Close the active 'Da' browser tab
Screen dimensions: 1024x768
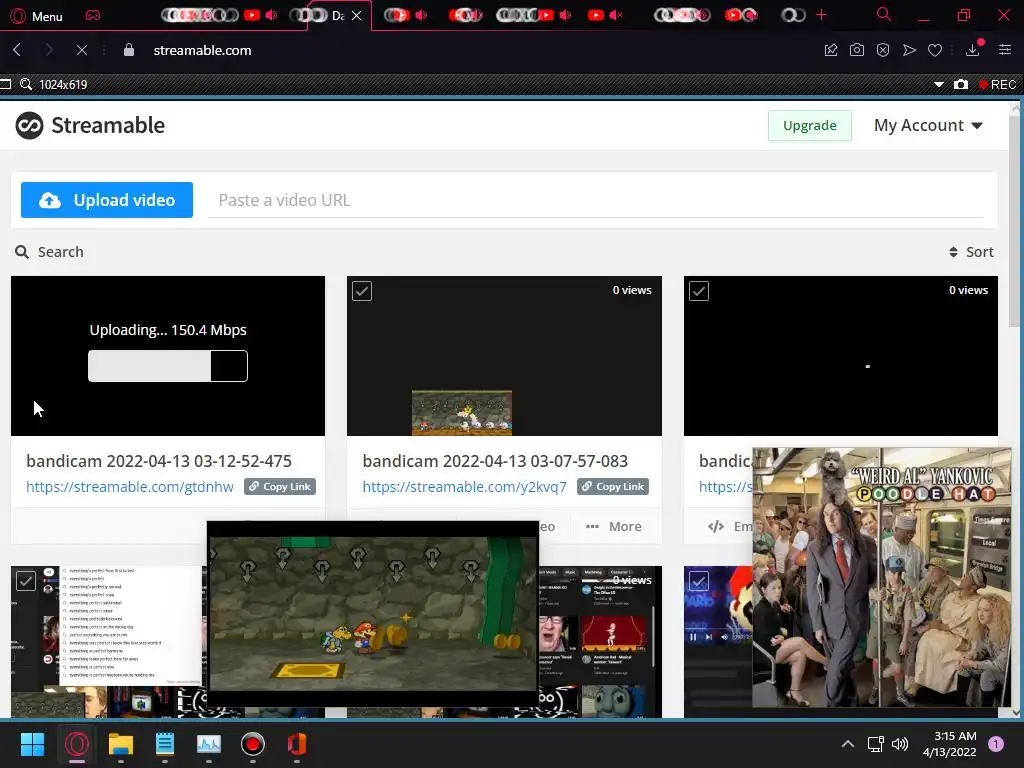pos(357,16)
